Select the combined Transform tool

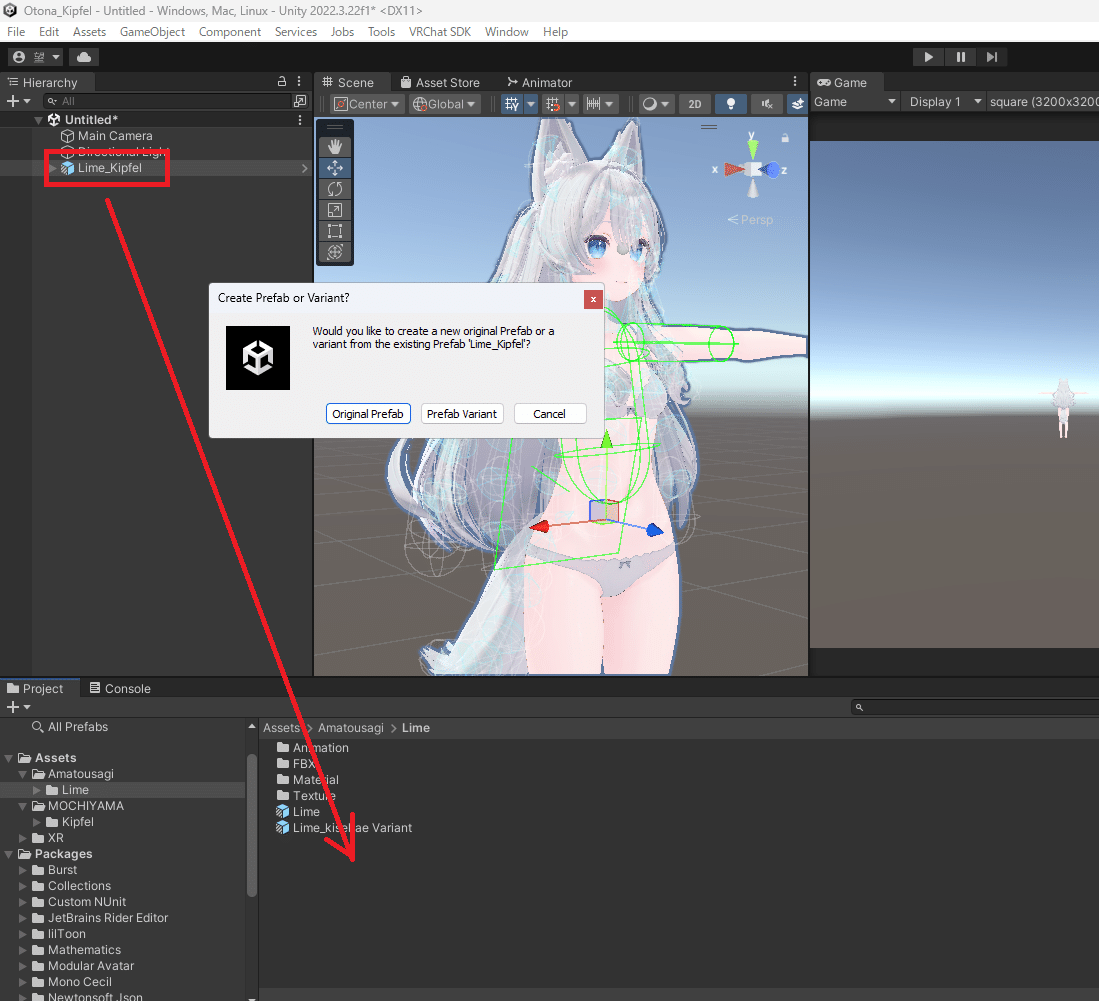335,251
